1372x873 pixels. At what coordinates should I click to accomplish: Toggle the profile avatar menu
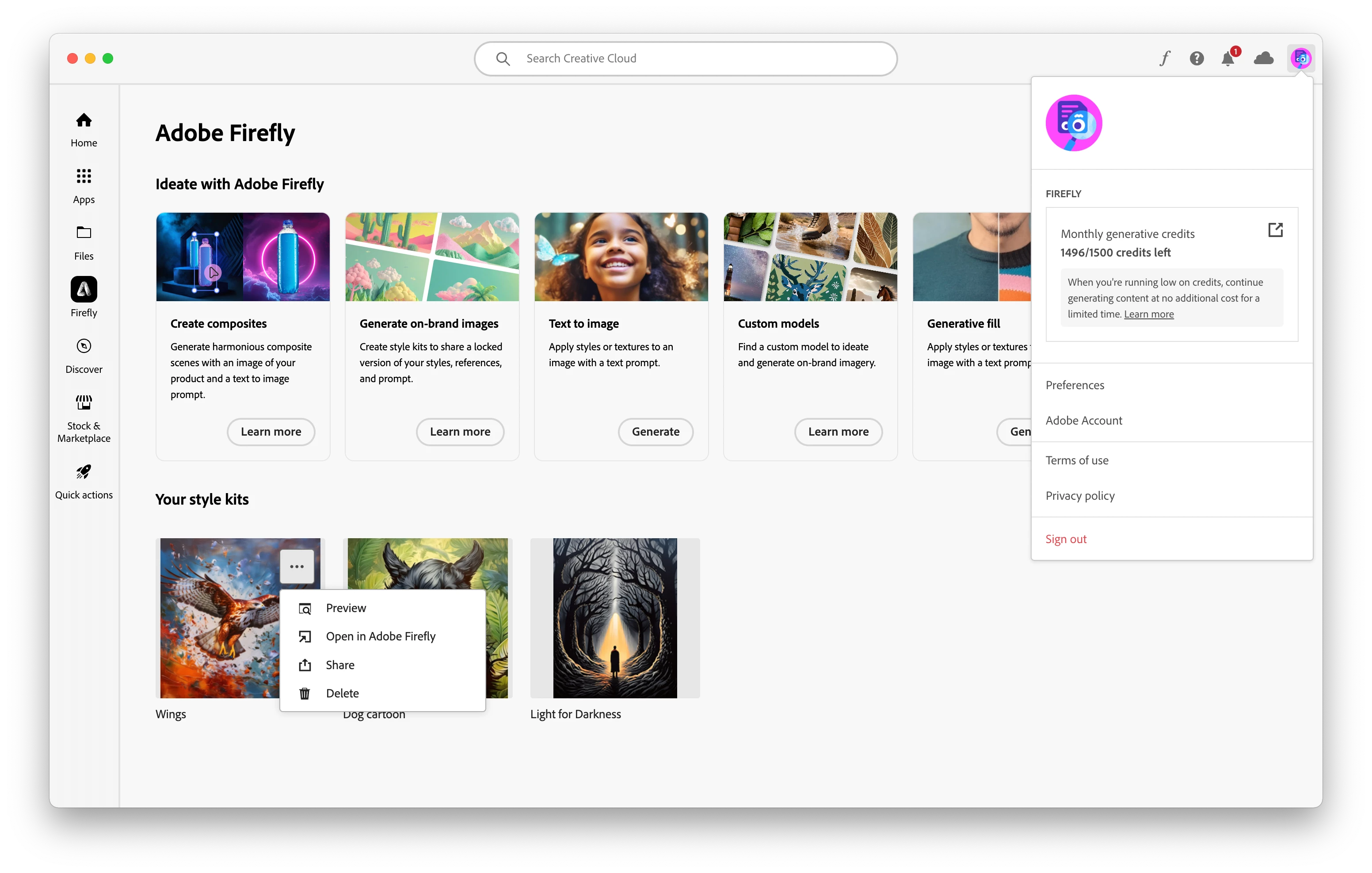coord(1301,58)
